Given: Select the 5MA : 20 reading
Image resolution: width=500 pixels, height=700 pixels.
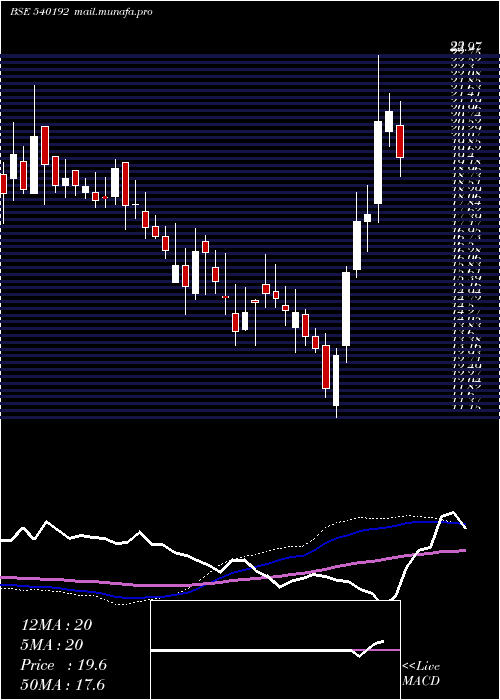Looking at the screenshot, I should point(52,645).
